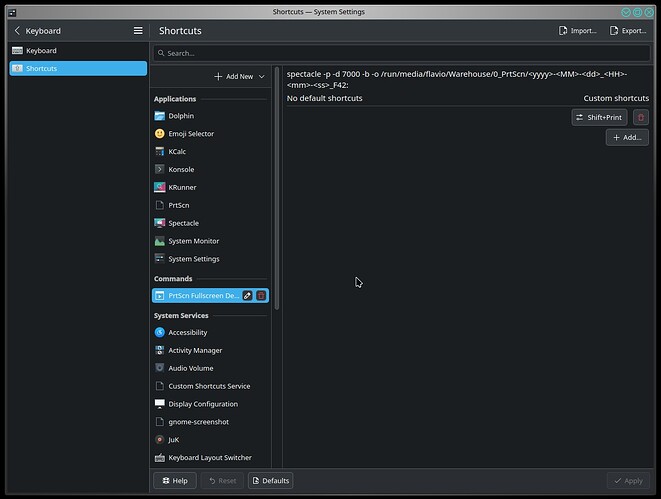Select the Konsole terminal icon
Screen dimensions: 661x499
pos(159,169)
